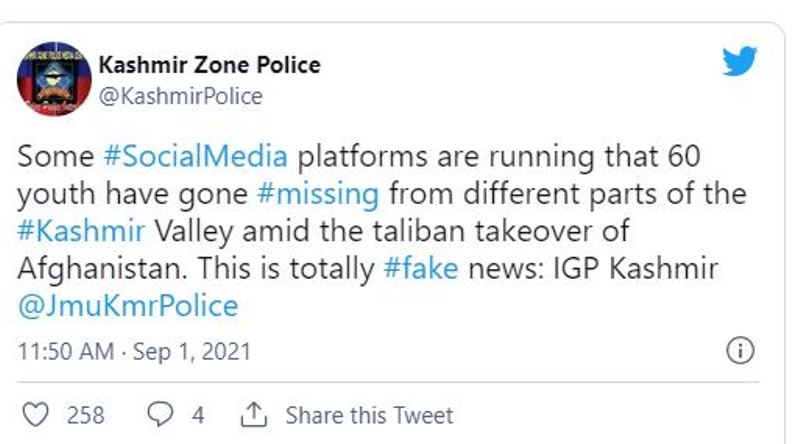
Task: Click the 258 likes count
Action: (85, 414)
